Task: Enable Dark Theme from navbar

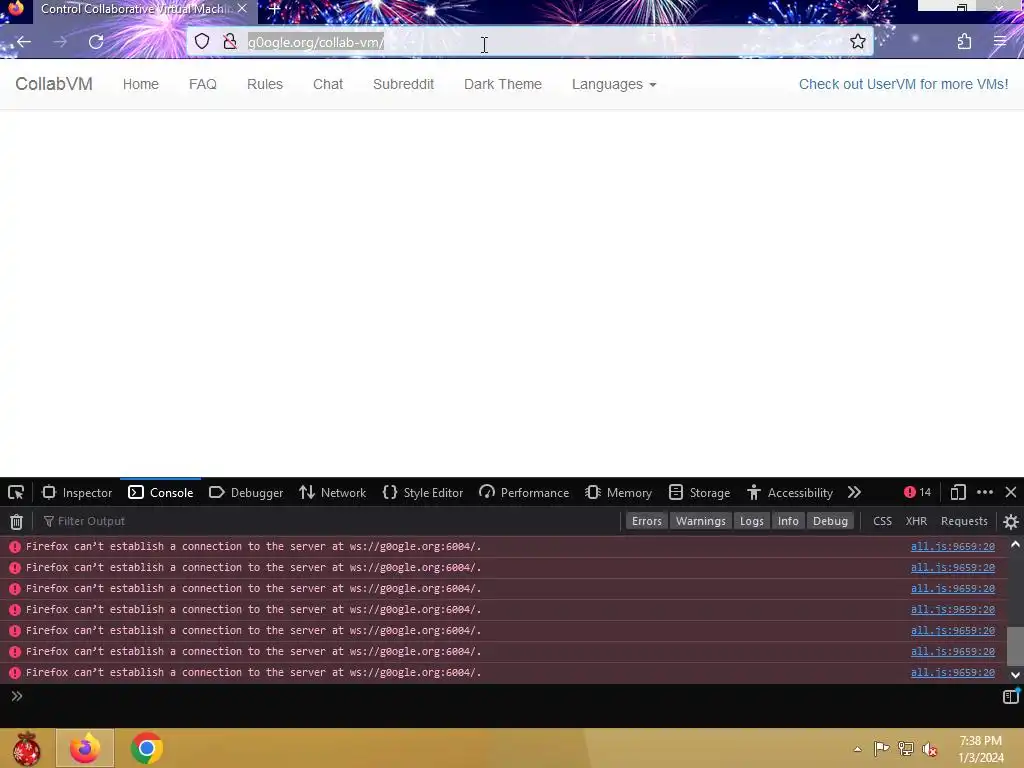Action: [503, 84]
